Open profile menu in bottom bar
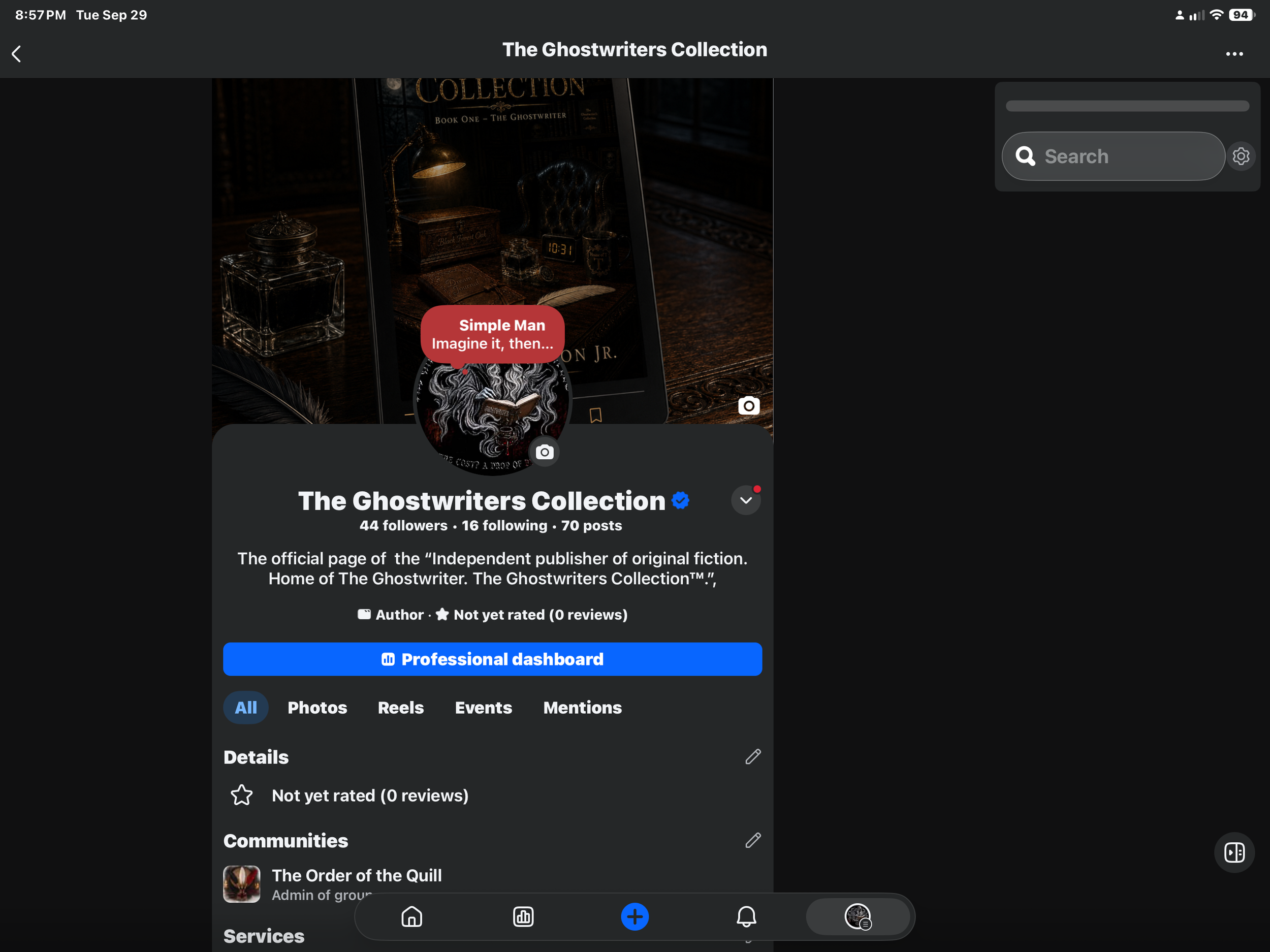 point(858,917)
